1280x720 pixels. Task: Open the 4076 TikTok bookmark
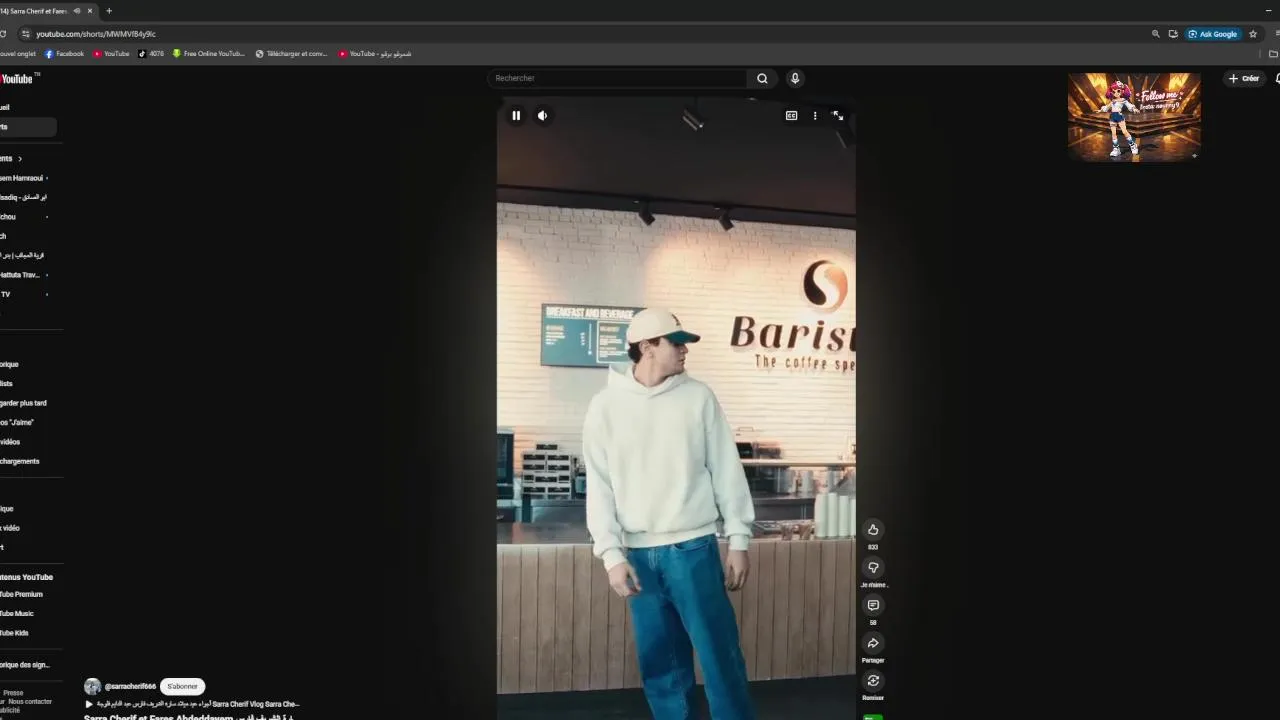click(x=151, y=54)
